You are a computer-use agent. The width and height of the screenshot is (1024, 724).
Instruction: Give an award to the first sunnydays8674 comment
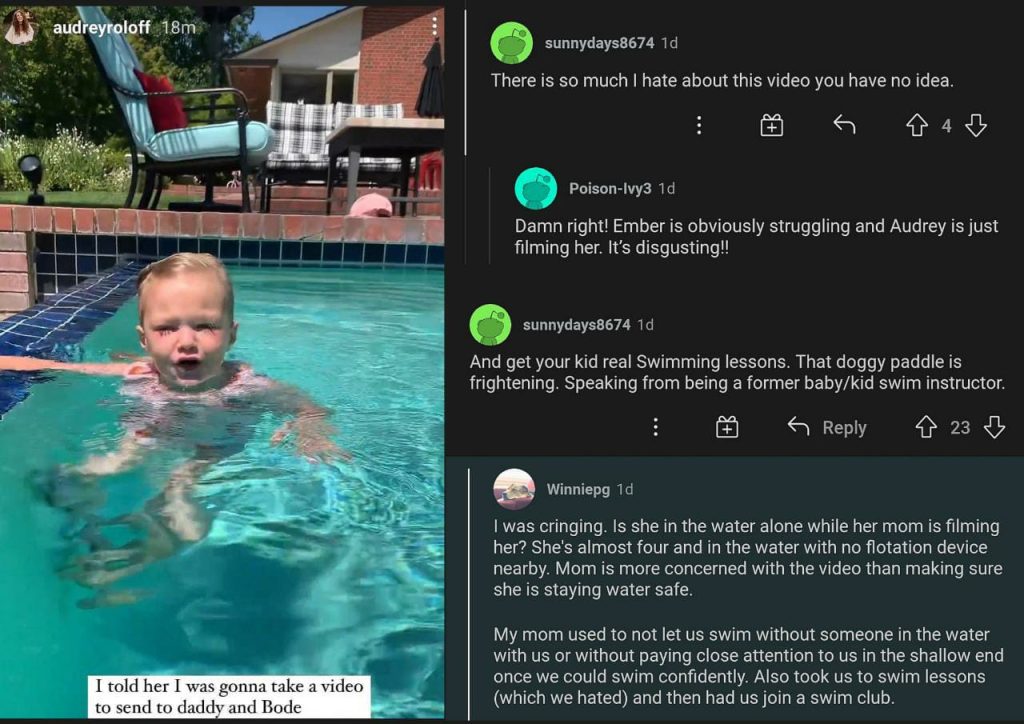point(771,125)
